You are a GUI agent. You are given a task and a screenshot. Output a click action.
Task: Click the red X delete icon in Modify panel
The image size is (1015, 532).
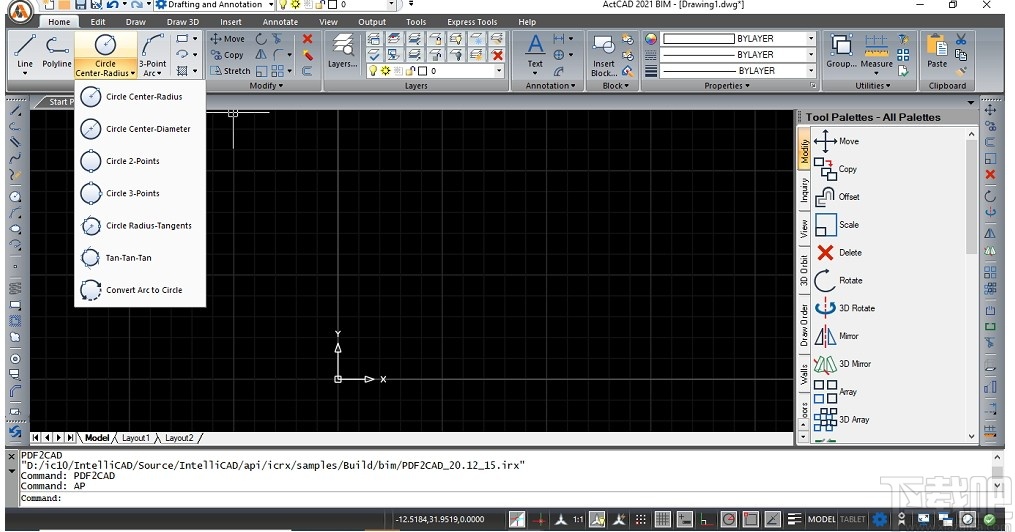pos(307,39)
